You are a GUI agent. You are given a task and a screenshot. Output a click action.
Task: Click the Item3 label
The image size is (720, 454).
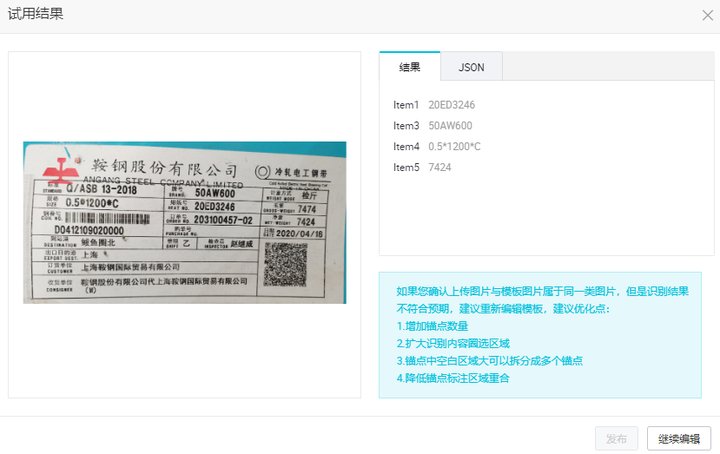tap(406, 126)
